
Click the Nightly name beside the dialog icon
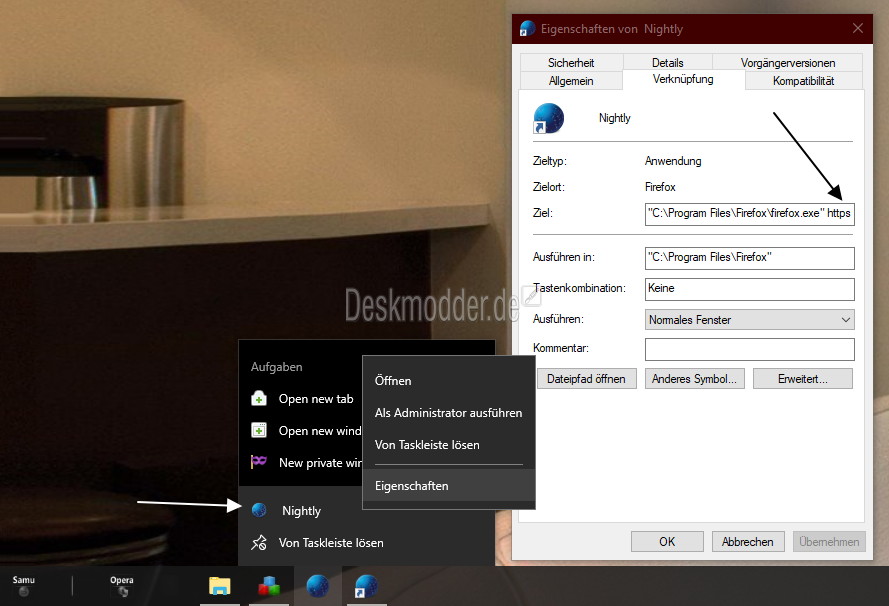(615, 118)
